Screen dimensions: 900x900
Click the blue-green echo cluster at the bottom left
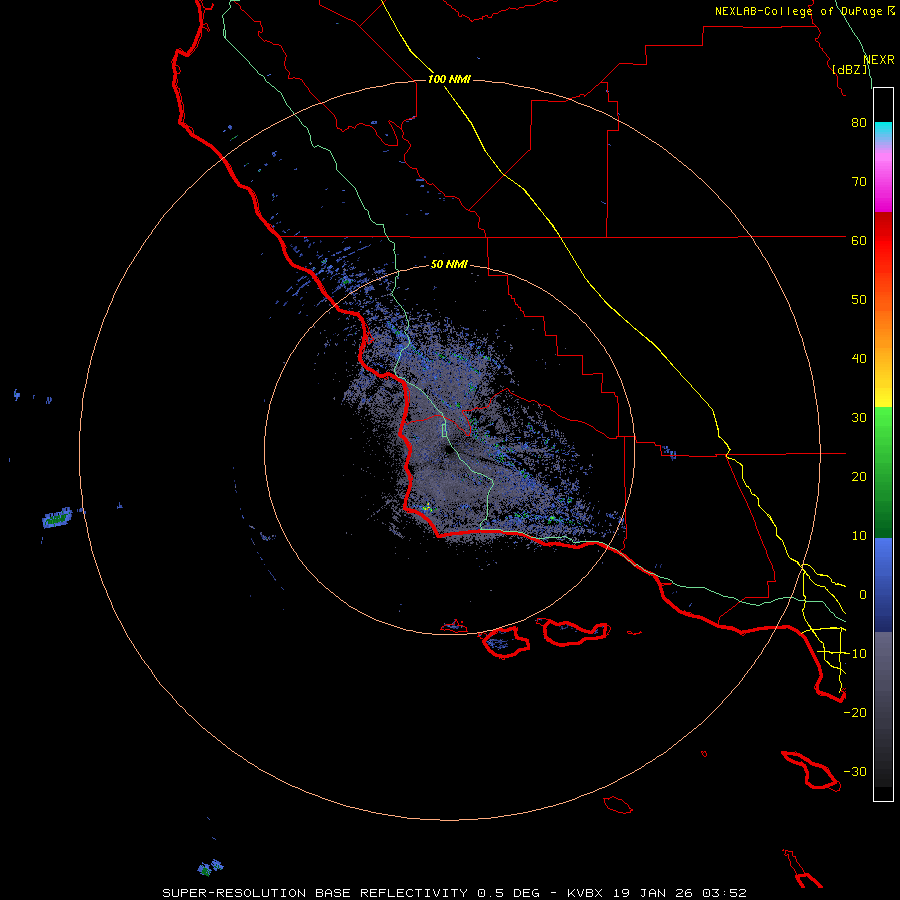point(210,867)
